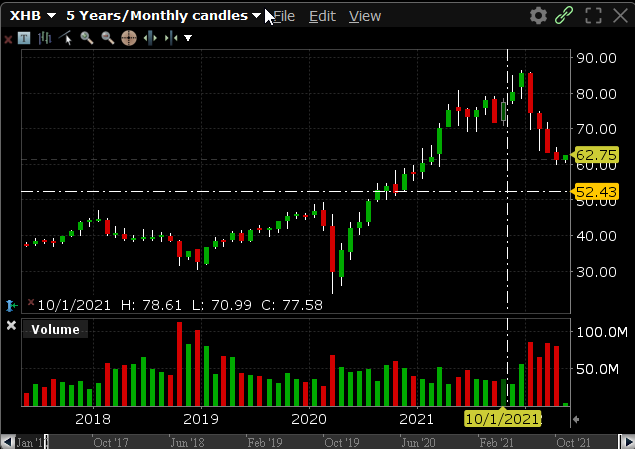This screenshot has width=635, height=449.
Task: Click the 2021 label on time axis
Action: 417,419
